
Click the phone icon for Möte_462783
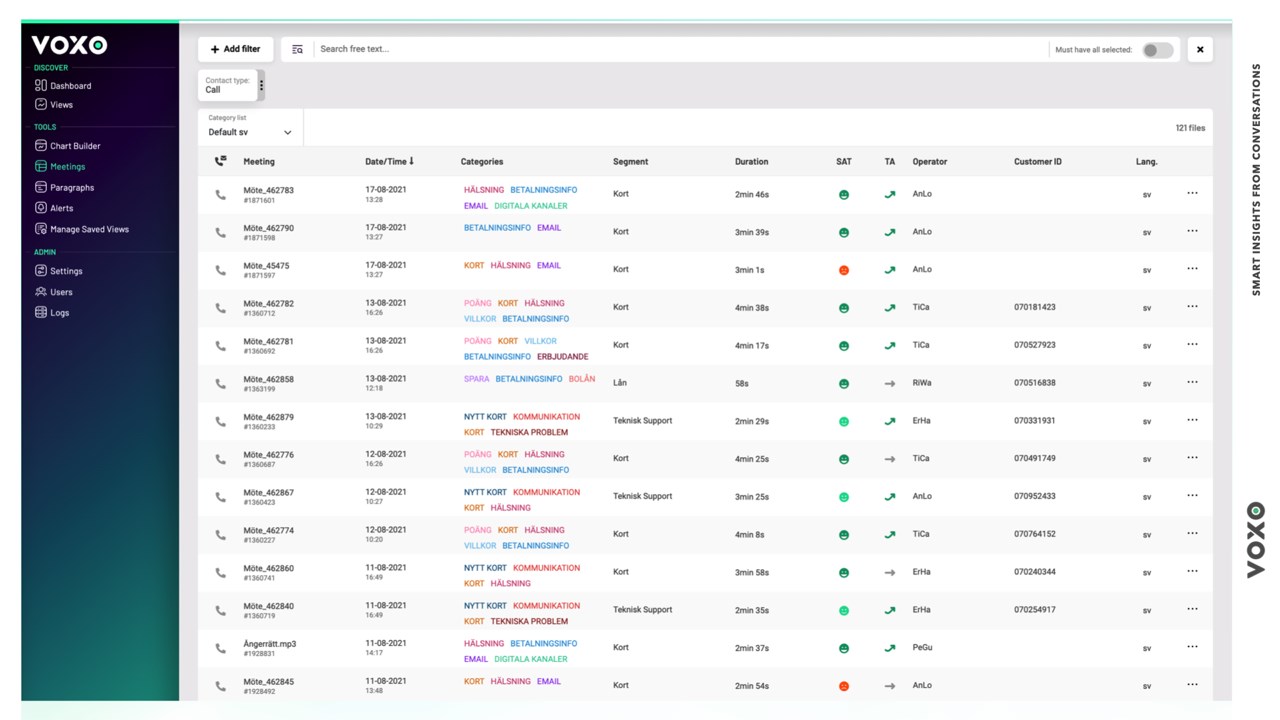[x=220, y=195]
